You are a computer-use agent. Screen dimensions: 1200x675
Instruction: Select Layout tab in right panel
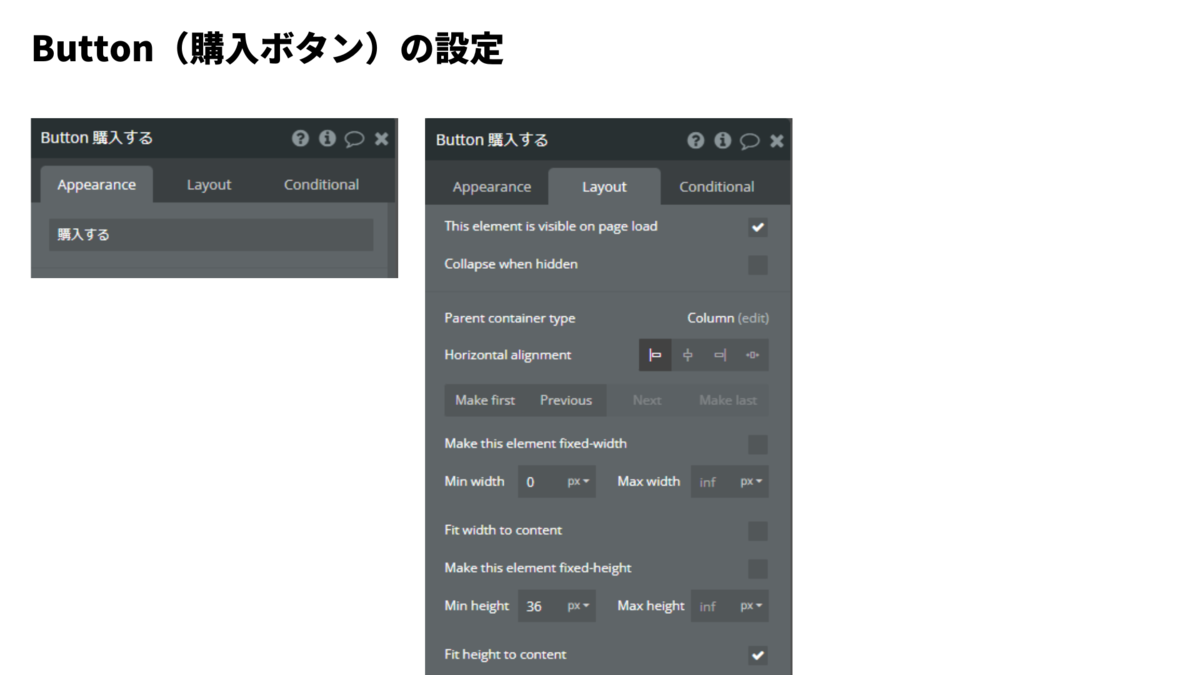604,187
